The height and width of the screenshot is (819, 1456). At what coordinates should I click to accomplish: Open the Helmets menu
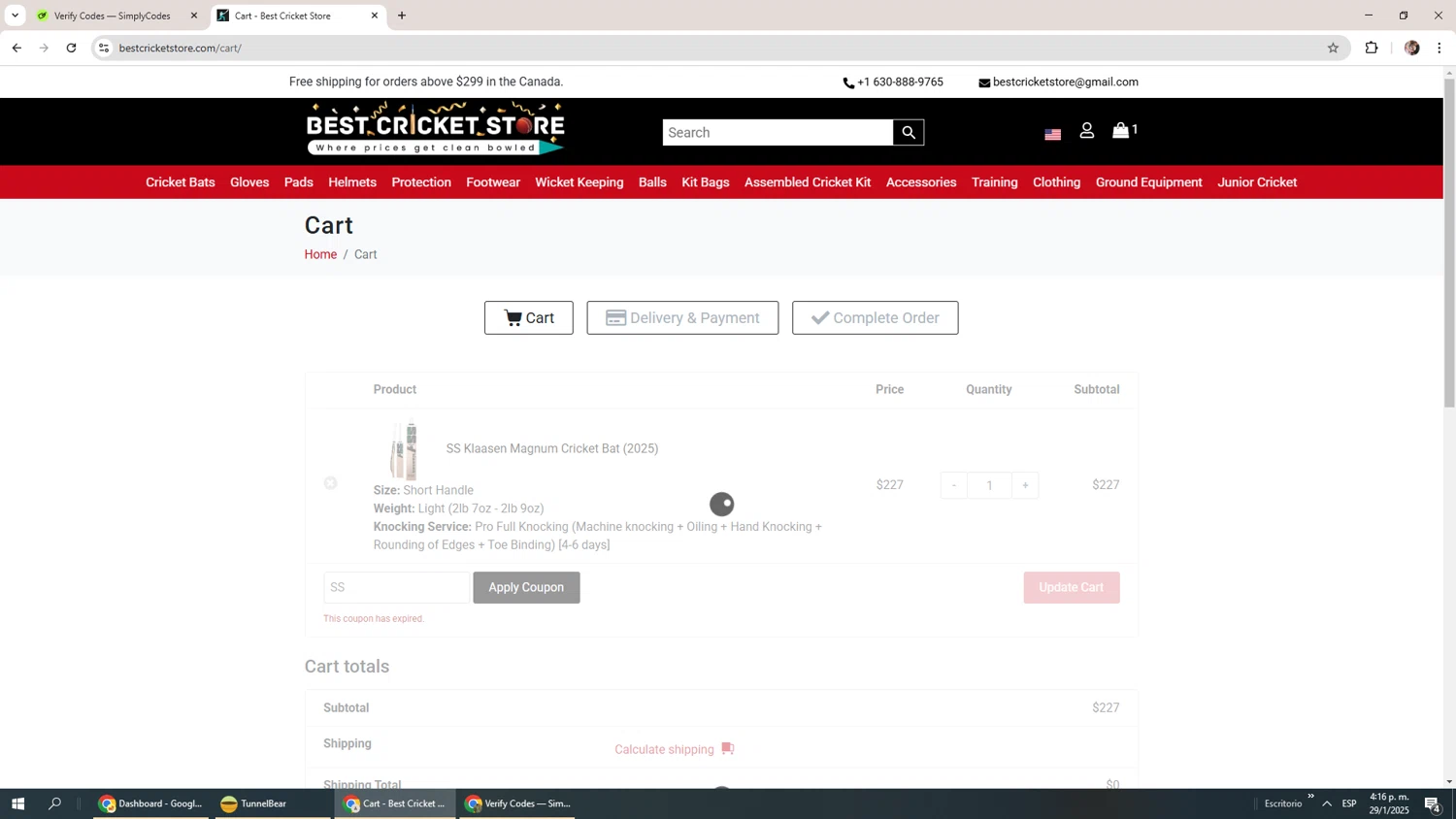(352, 182)
